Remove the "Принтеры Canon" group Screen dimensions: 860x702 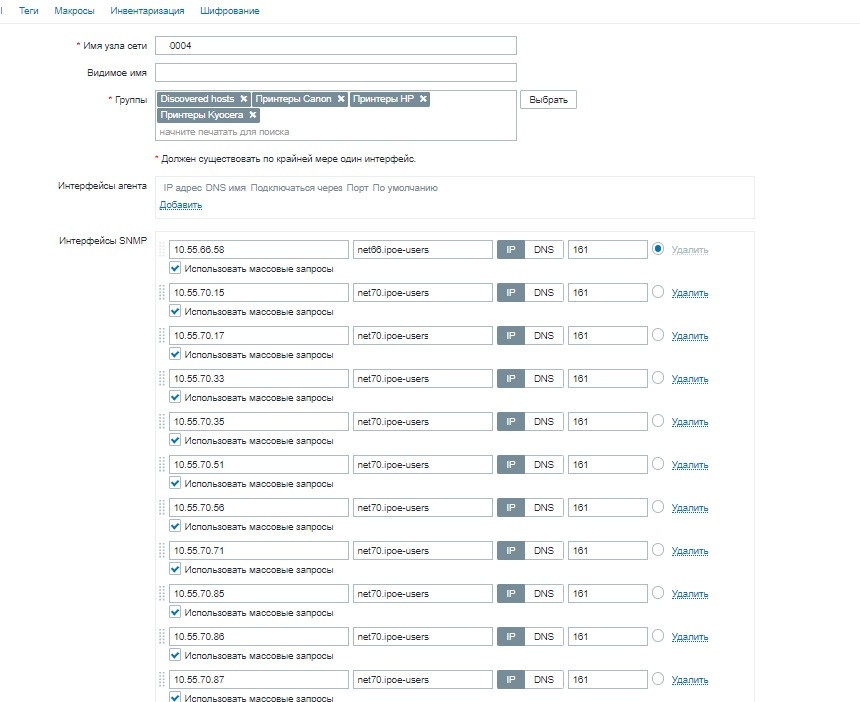(340, 99)
